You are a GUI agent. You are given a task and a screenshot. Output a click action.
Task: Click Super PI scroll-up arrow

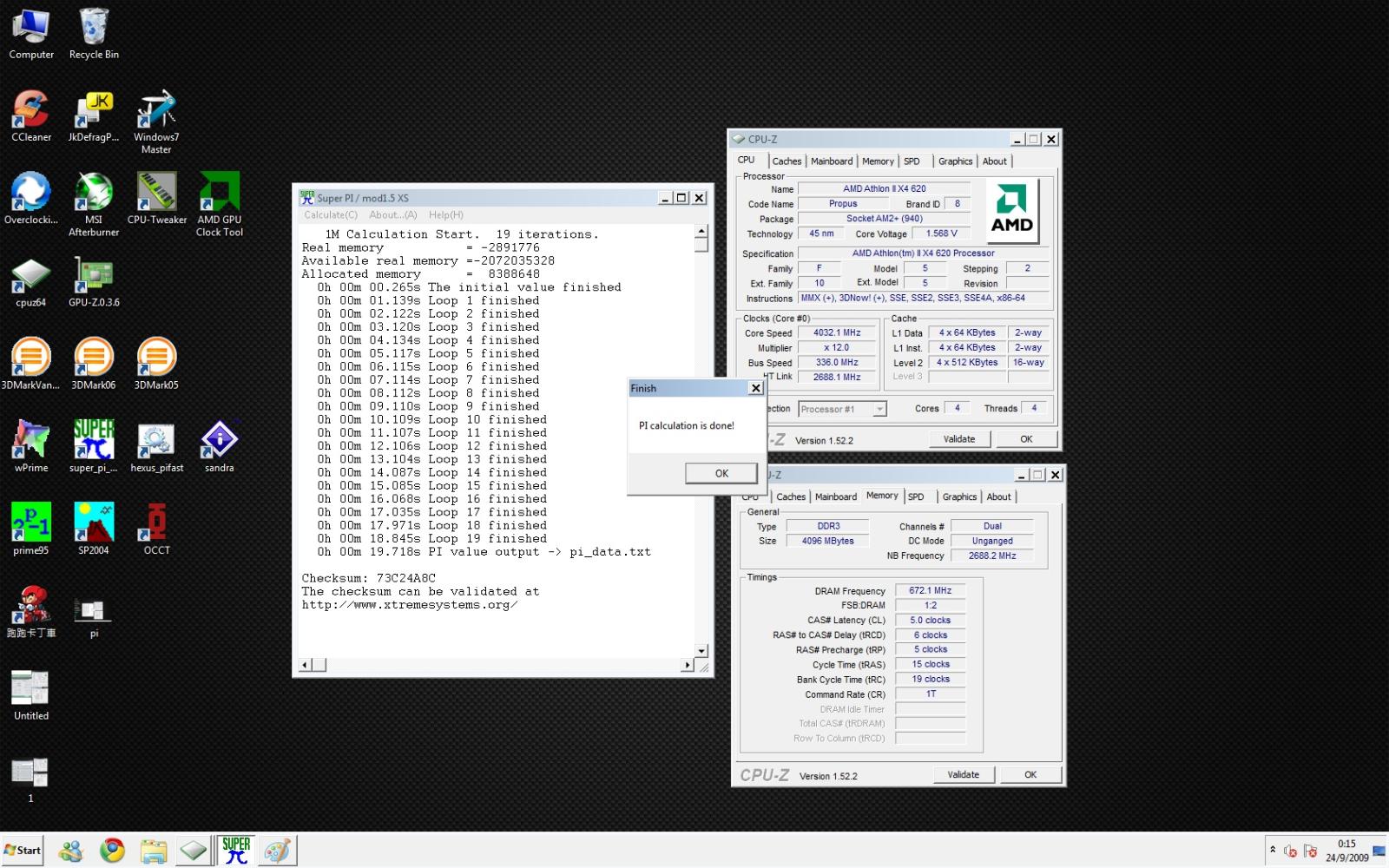pyautogui.click(x=701, y=232)
